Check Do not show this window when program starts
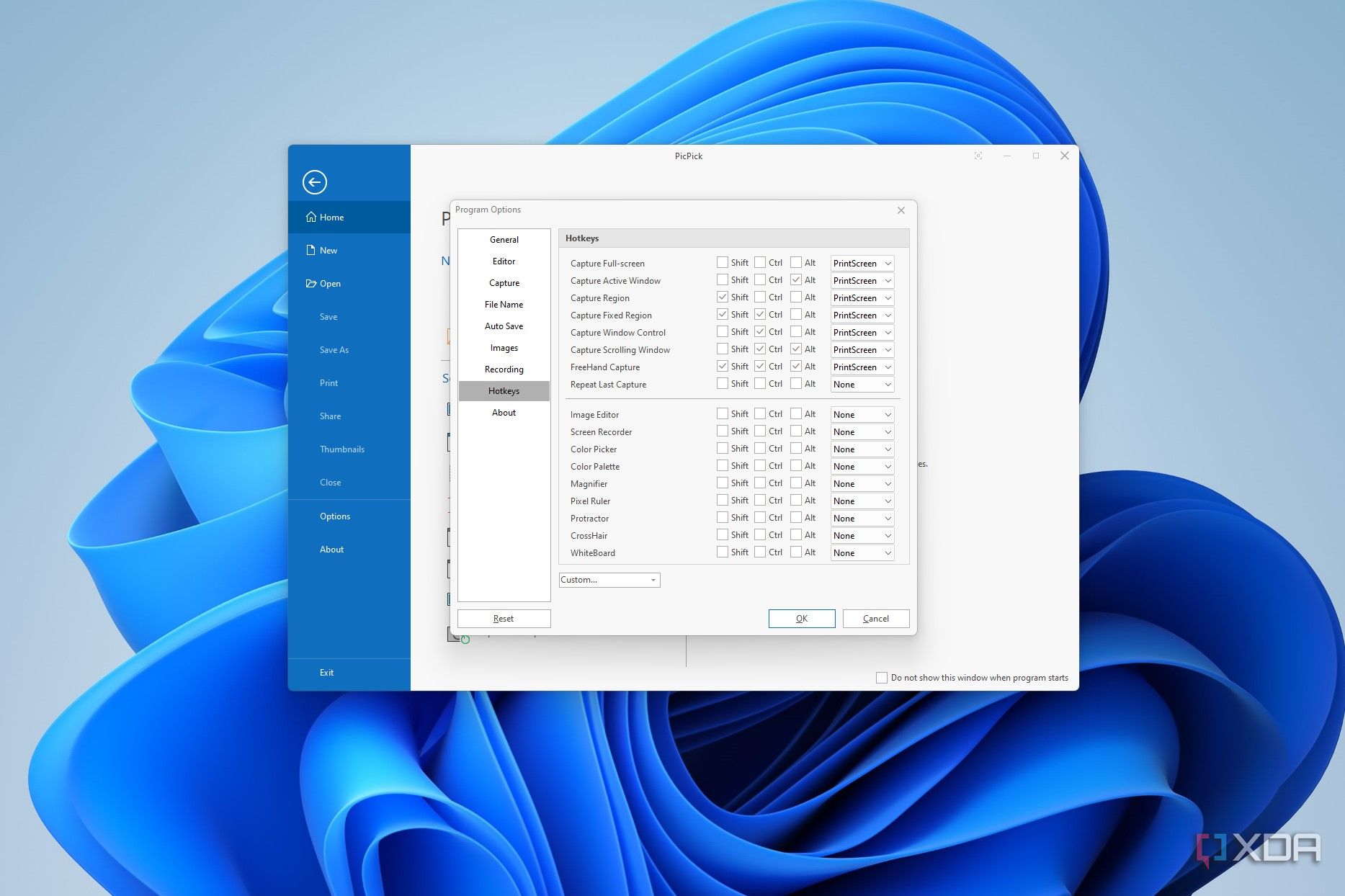1345x896 pixels. click(x=881, y=678)
